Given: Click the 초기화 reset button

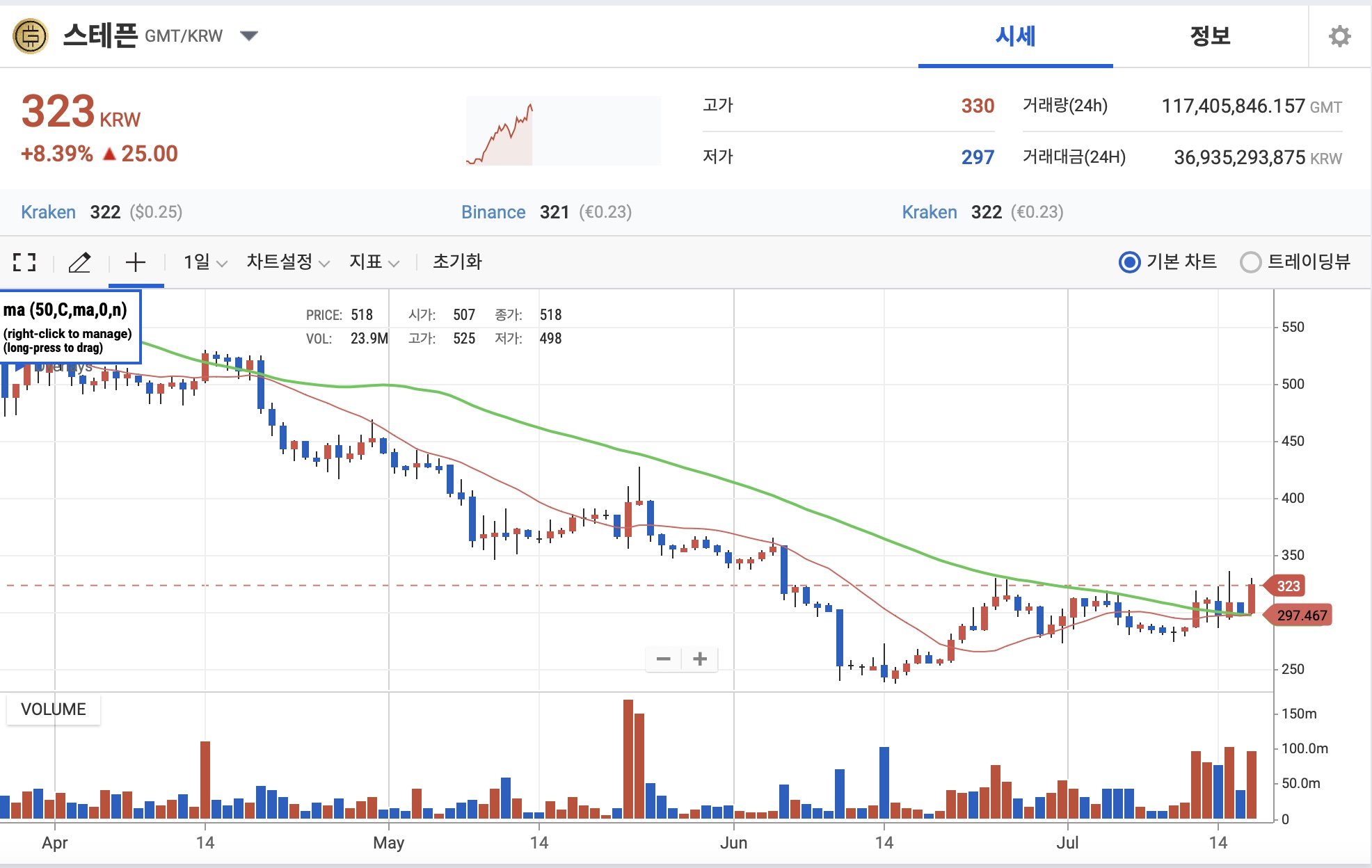Looking at the screenshot, I should (x=456, y=263).
